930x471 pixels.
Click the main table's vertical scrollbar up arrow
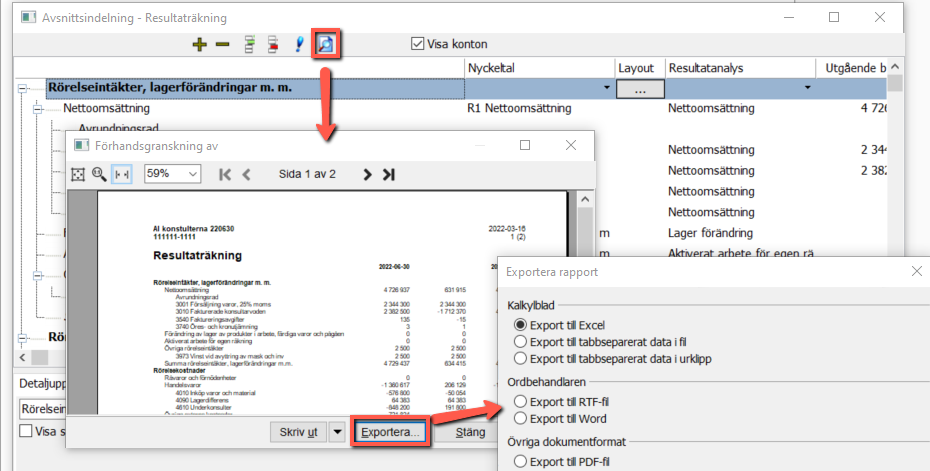coord(895,67)
